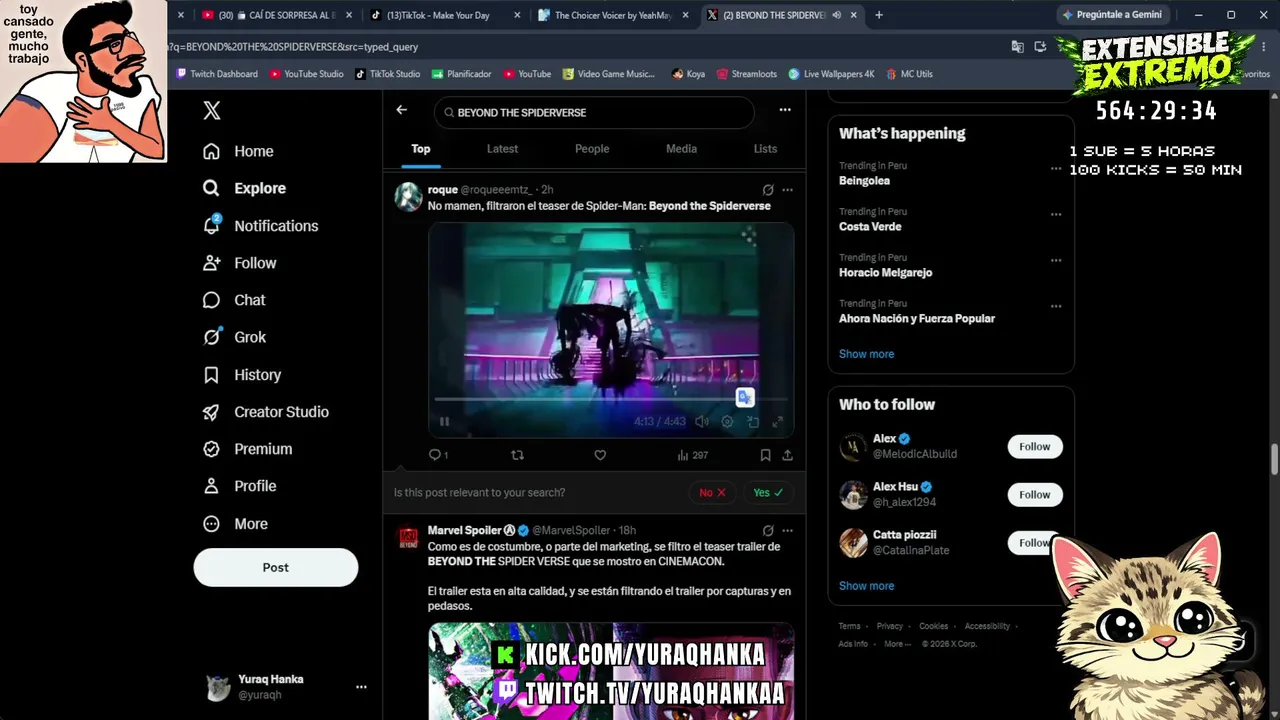Open Yuraq Hanka account menu
The image size is (1280, 720).
point(287,687)
